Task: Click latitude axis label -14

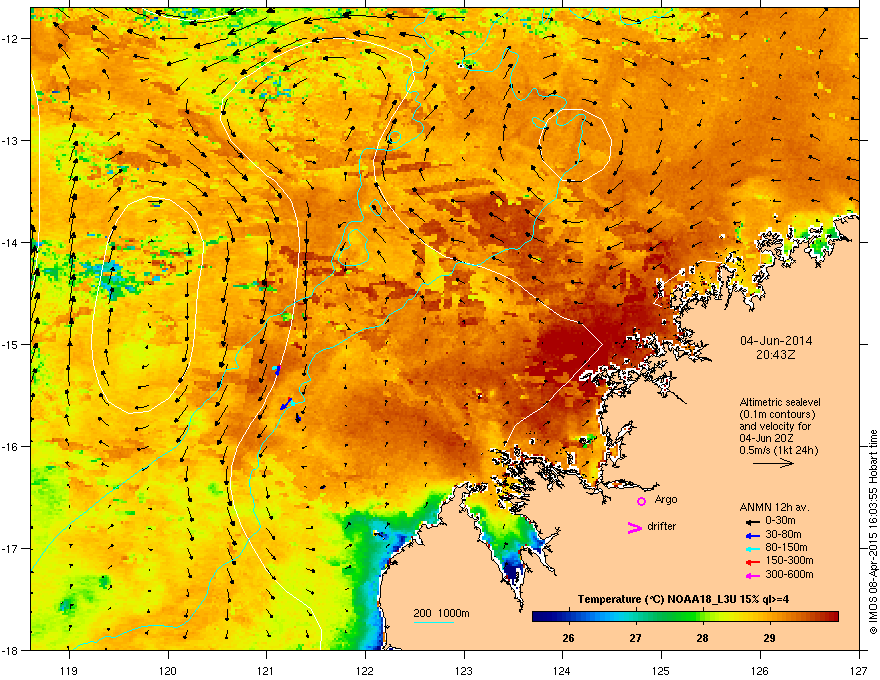Action: (x=10, y=243)
